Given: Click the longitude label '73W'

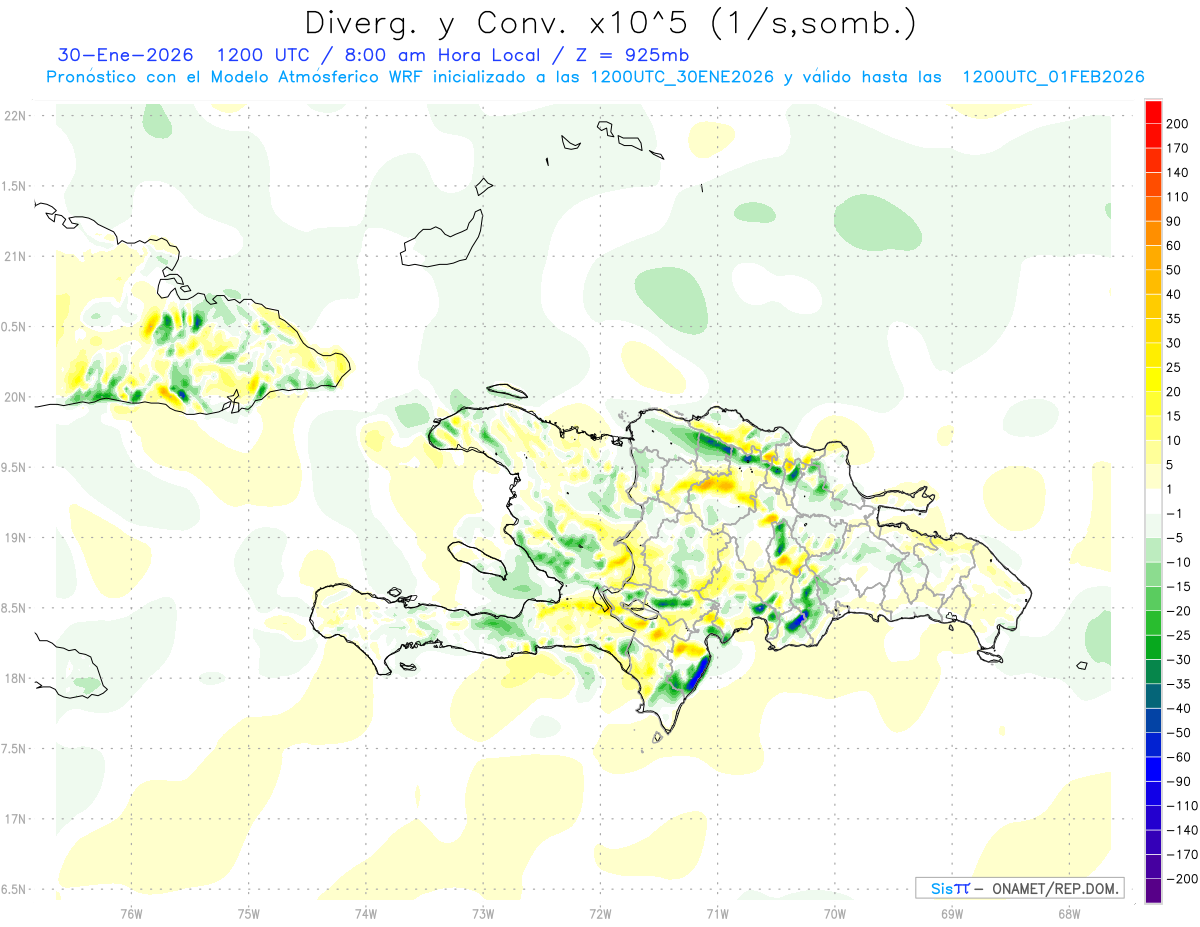Looking at the screenshot, I should pyautogui.click(x=483, y=912).
